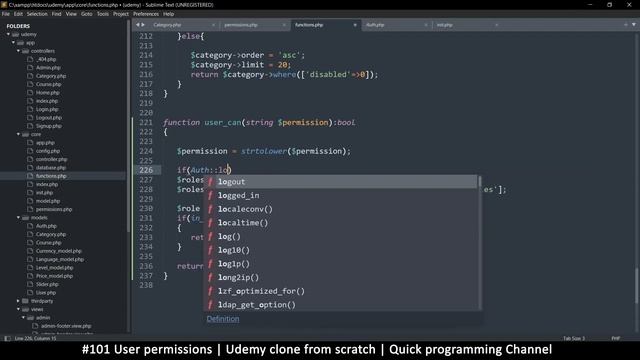Close the Category.php tab

click(x=213, y=25)
